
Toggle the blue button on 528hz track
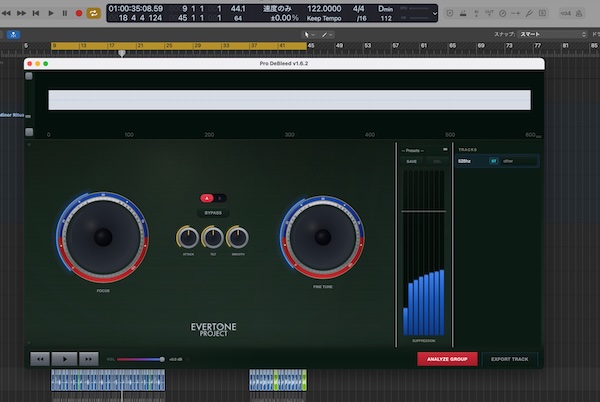(x=494, y=161)
